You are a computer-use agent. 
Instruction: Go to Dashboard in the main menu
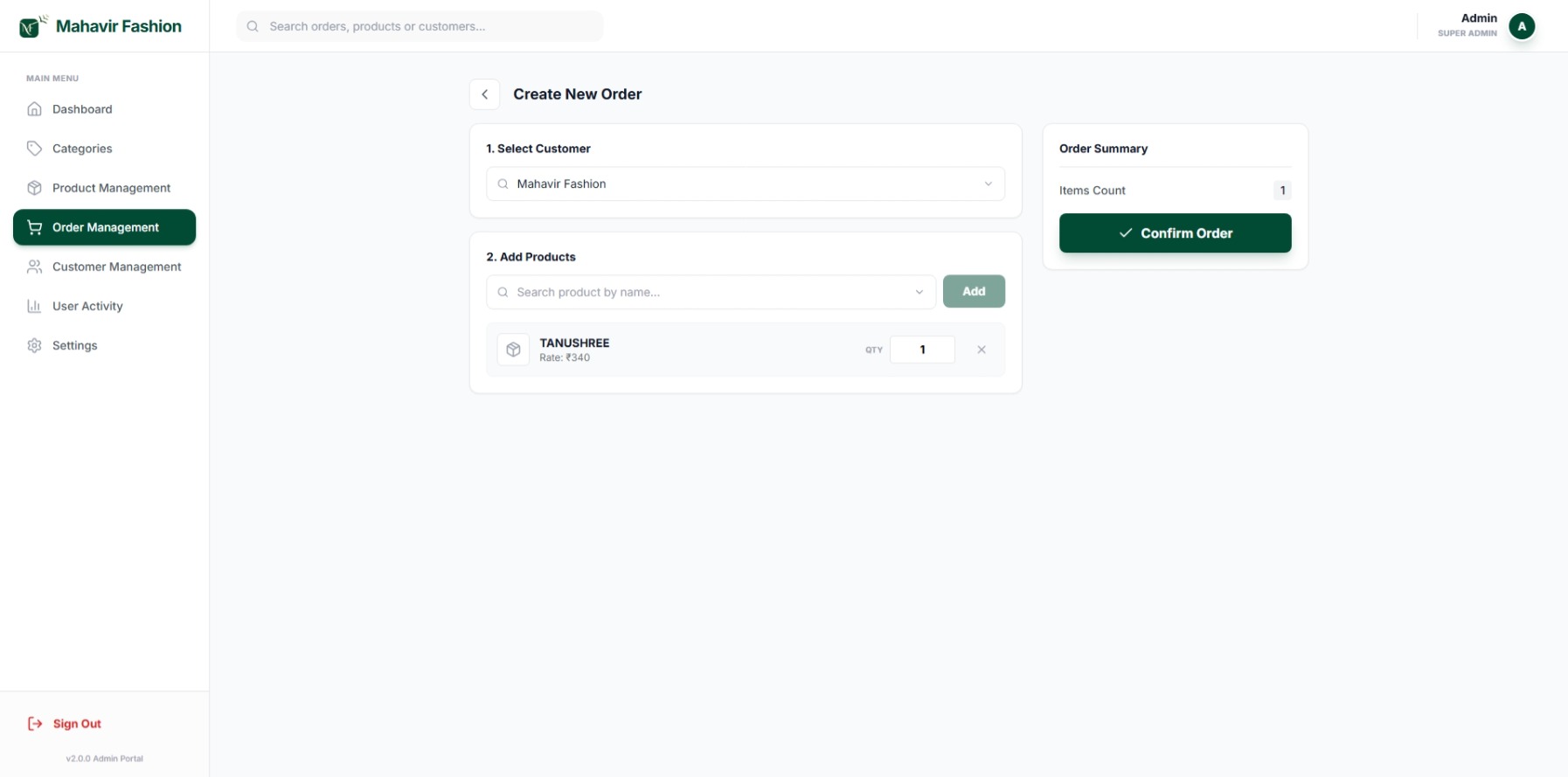click(82, 109)
